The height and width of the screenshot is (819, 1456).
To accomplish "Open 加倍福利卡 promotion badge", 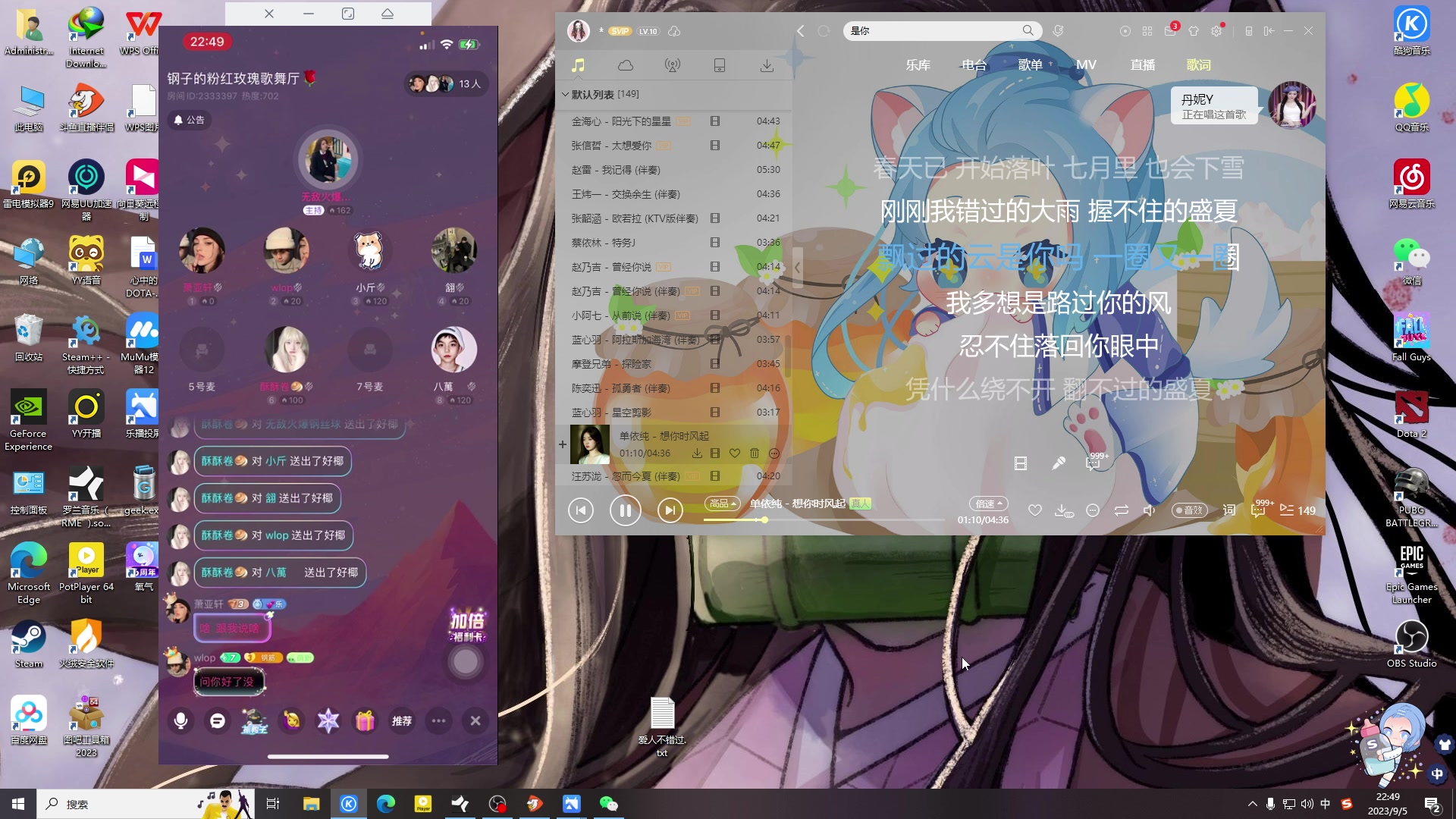I will pos(467,625).
